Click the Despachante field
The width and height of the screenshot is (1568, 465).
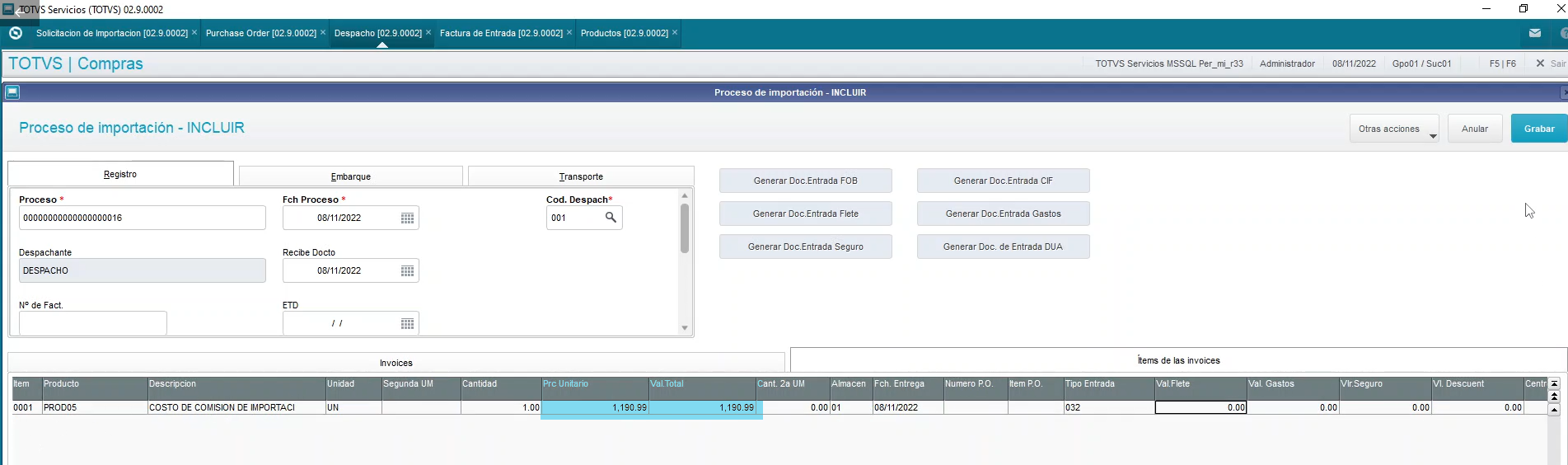[x=143, y=270]
